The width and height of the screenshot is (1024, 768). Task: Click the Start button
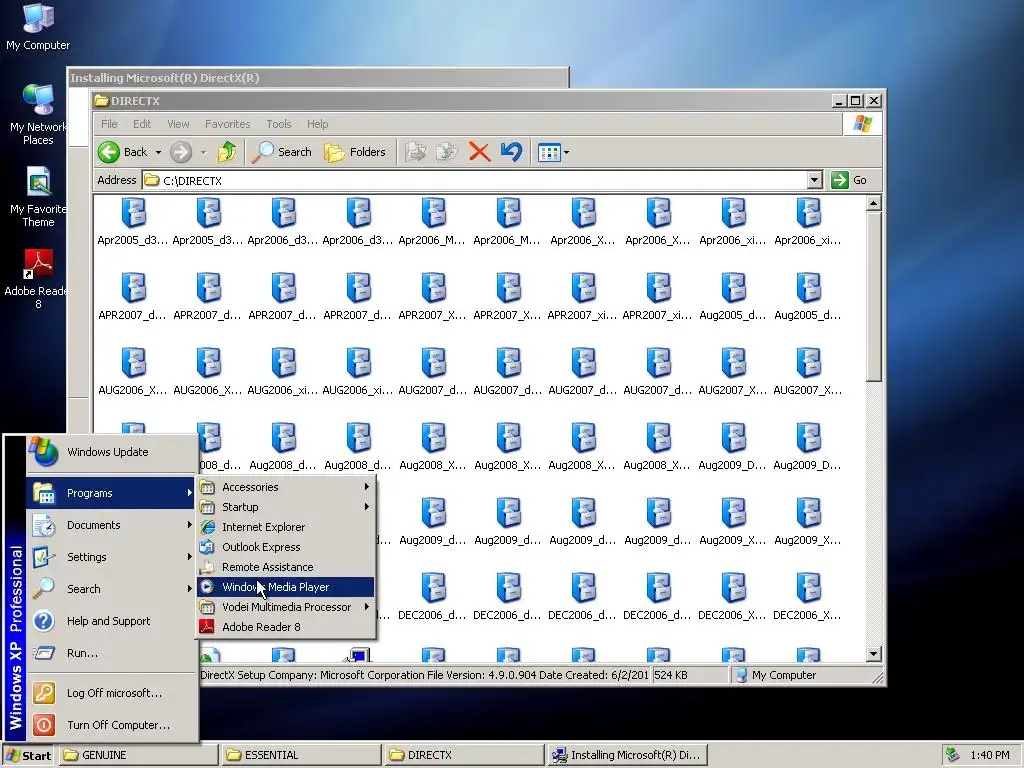[29, 756]
